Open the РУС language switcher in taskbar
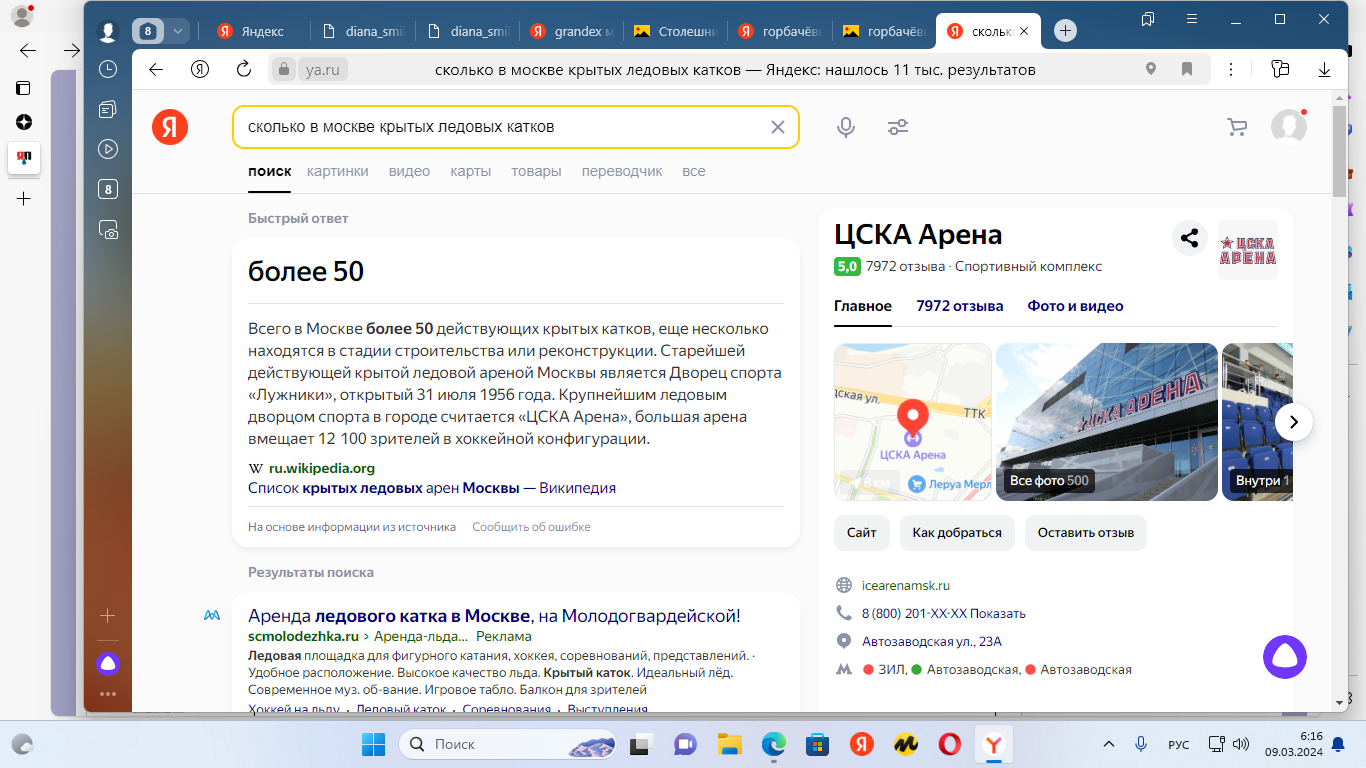The image size is (1366, 768). coord(1179,745)
